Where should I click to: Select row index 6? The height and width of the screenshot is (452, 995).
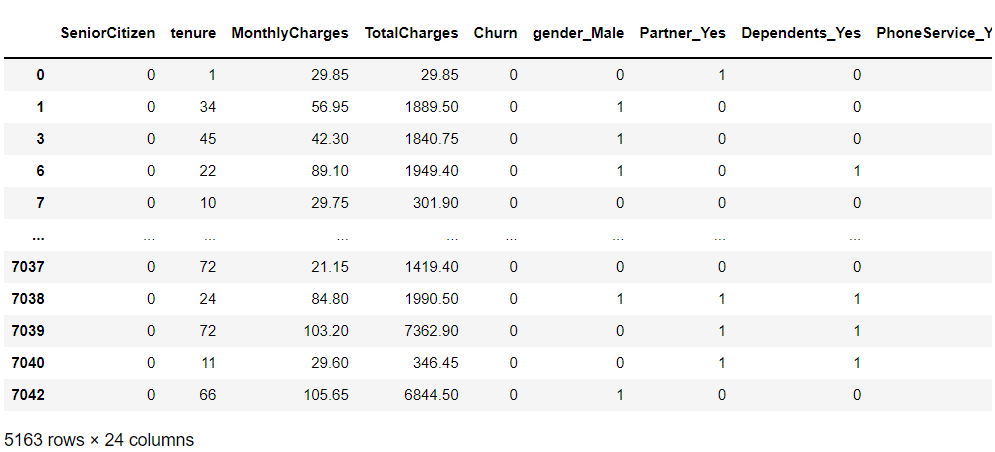[40, 171]
